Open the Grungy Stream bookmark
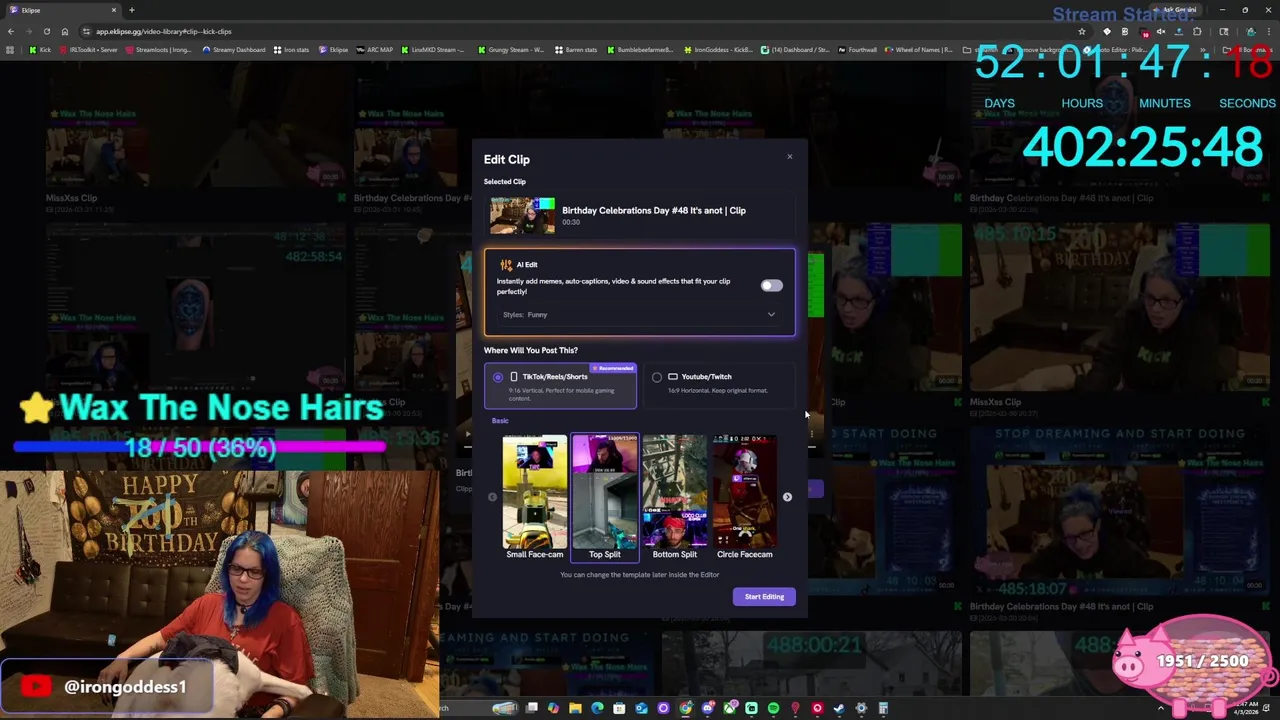The image size is (1280, 720). point(511,50)
